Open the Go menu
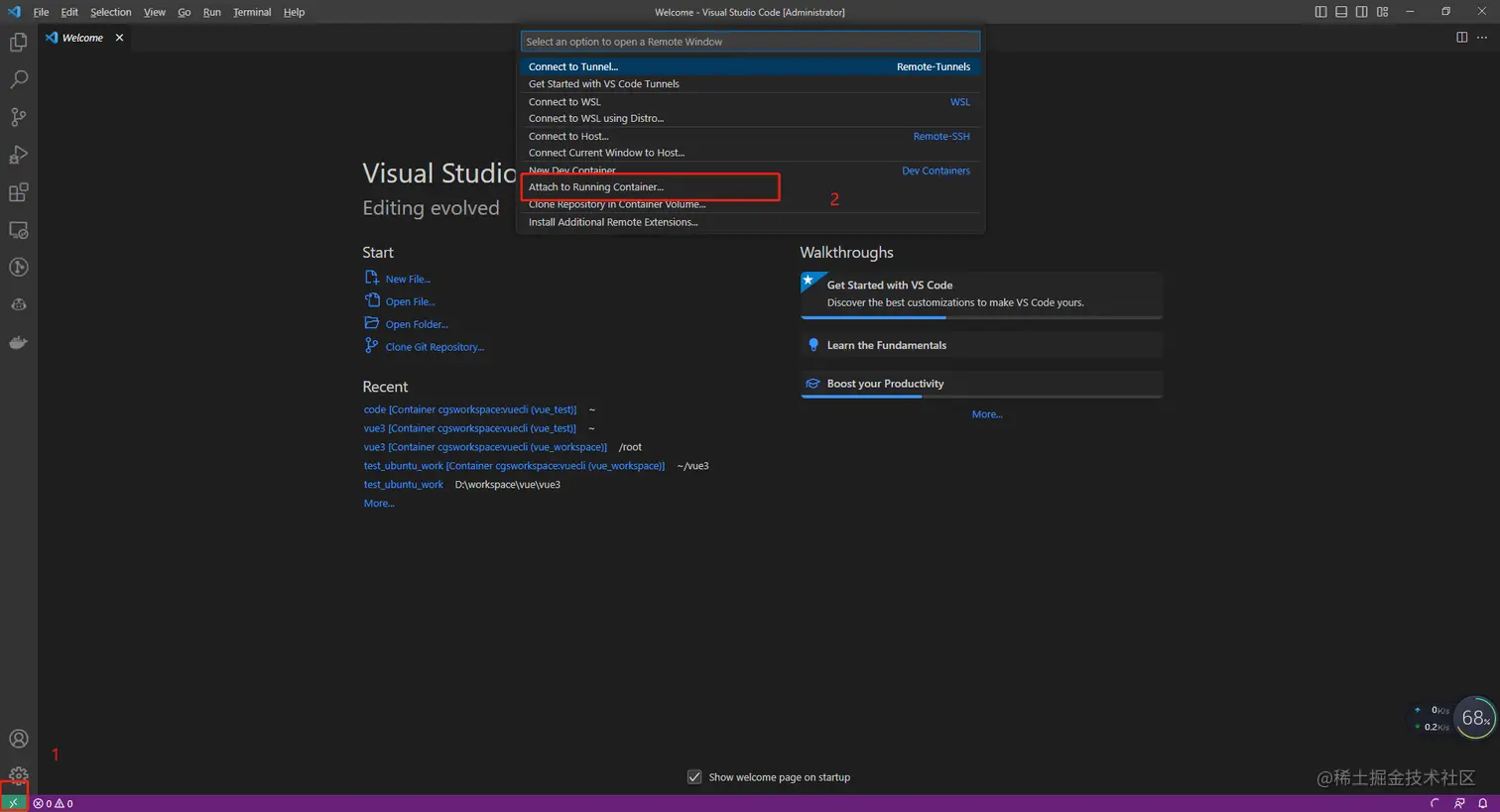 (x=185, y=12)
